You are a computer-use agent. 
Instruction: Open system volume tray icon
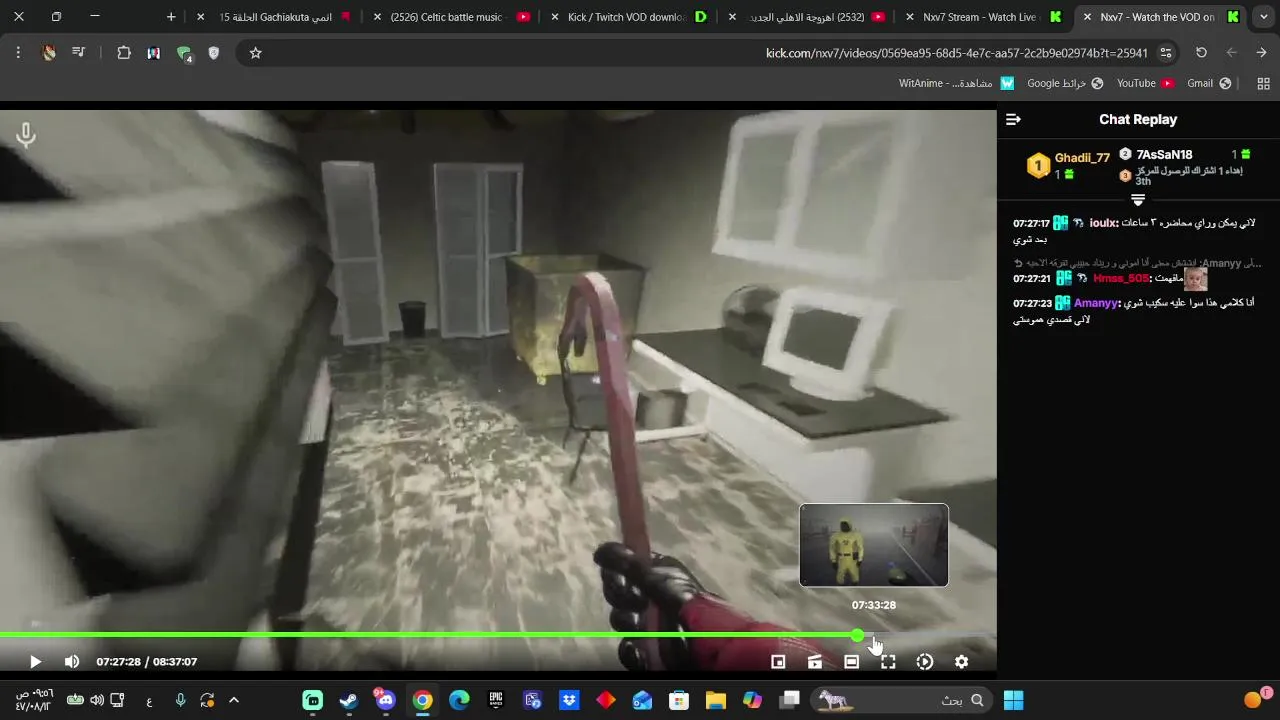tap(97, 700)
